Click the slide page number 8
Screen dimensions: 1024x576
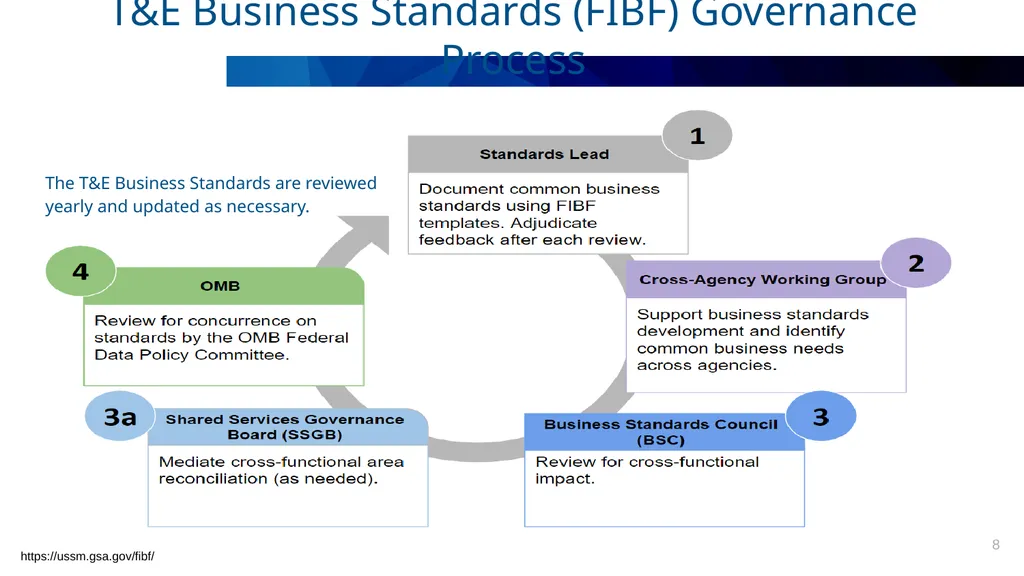(996, 545)
